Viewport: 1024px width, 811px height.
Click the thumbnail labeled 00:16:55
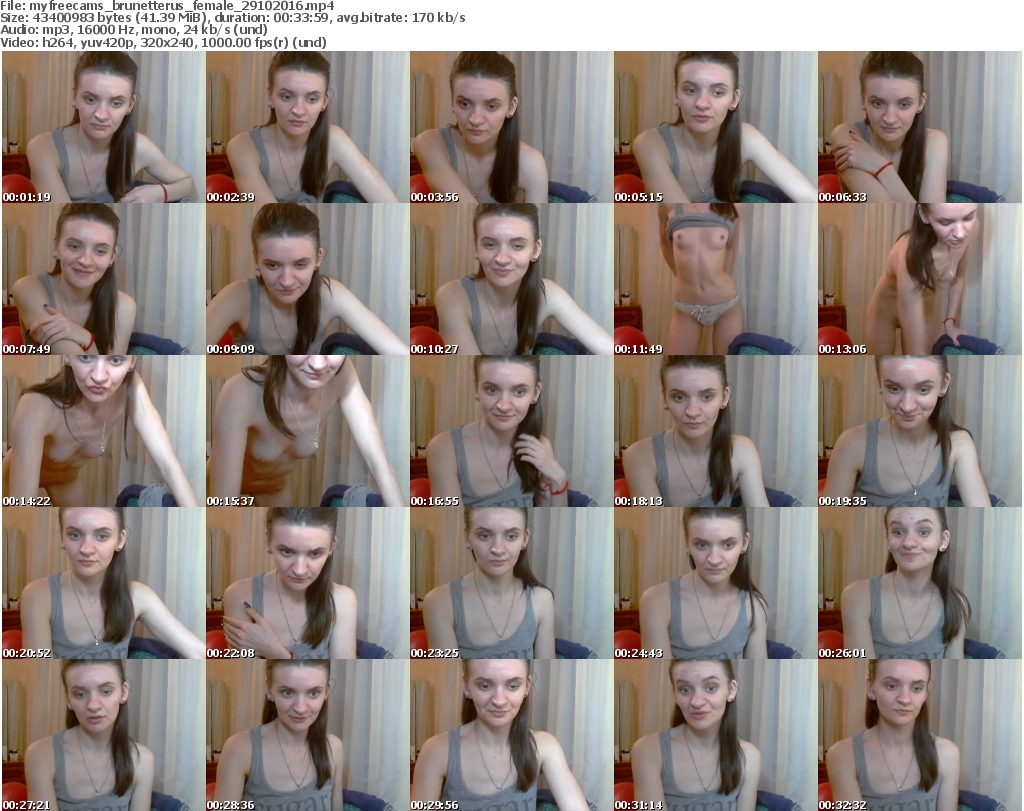[x=510, y=431]
